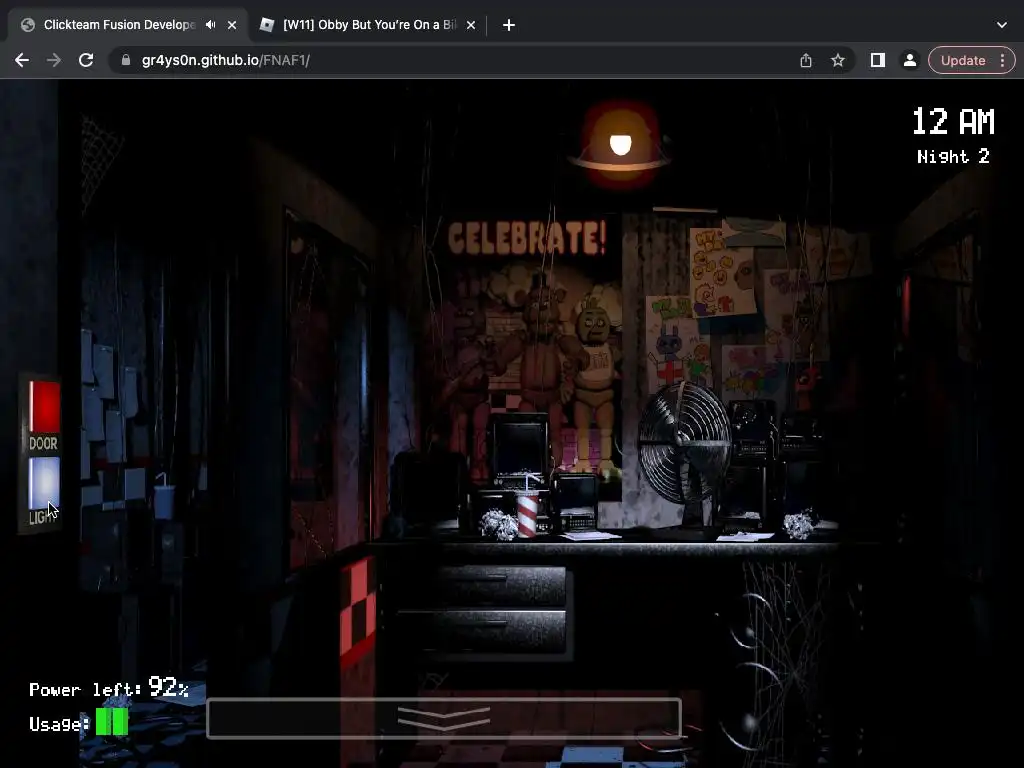The image size is (1024, 768).
Task: Switch to Clickteam Fusion Developer tab
Action: click(x=119, y=25)
